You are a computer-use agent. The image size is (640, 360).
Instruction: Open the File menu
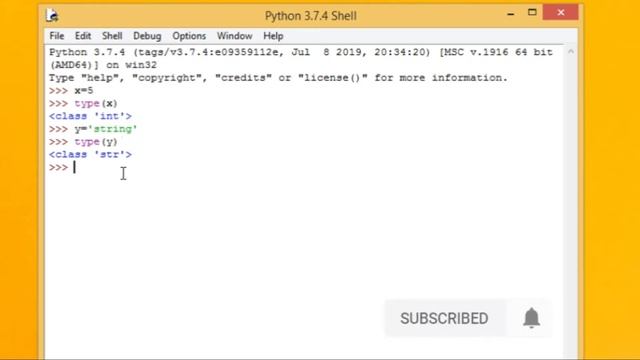point(57,36)
